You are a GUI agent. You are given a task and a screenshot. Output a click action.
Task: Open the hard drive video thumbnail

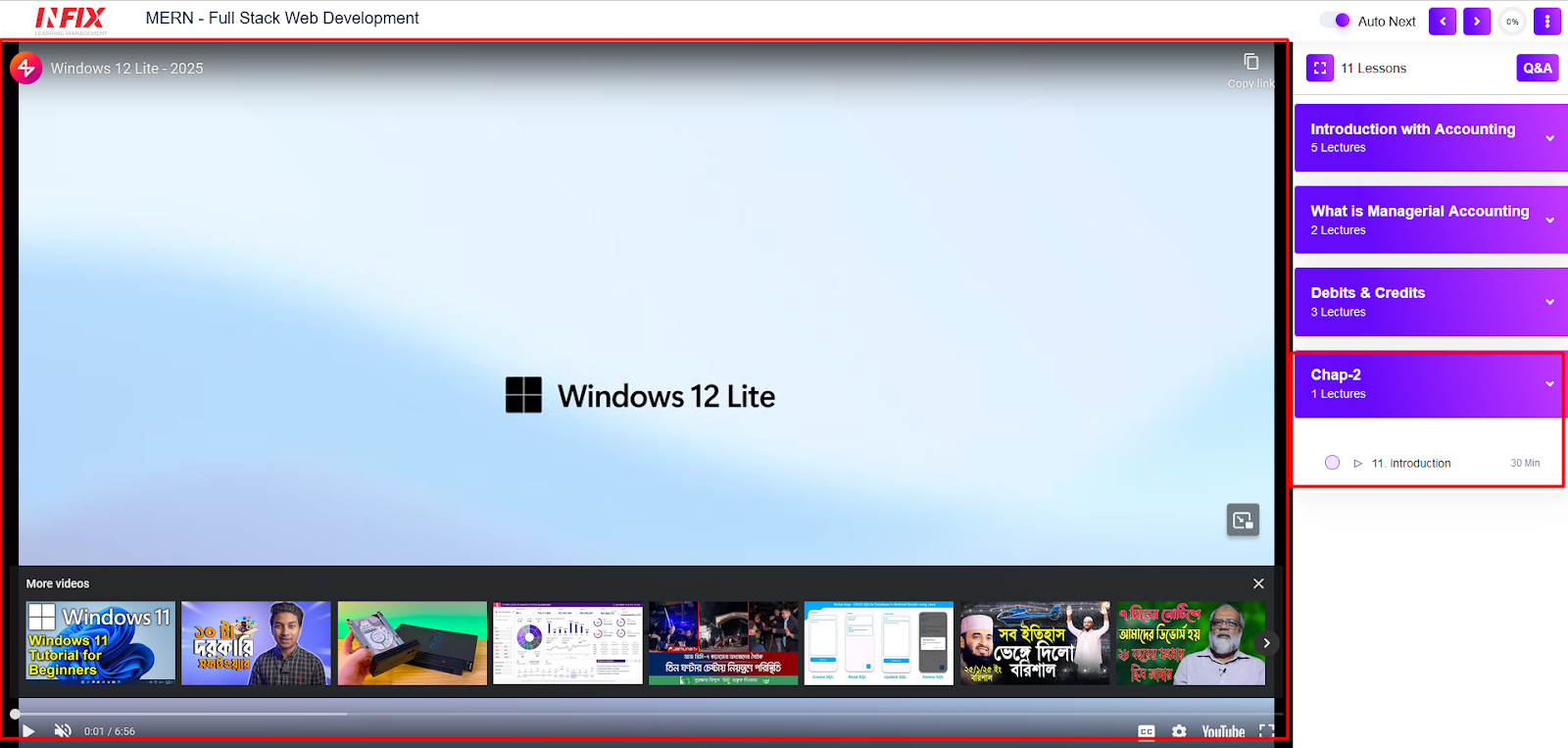[x=413, y=643]
